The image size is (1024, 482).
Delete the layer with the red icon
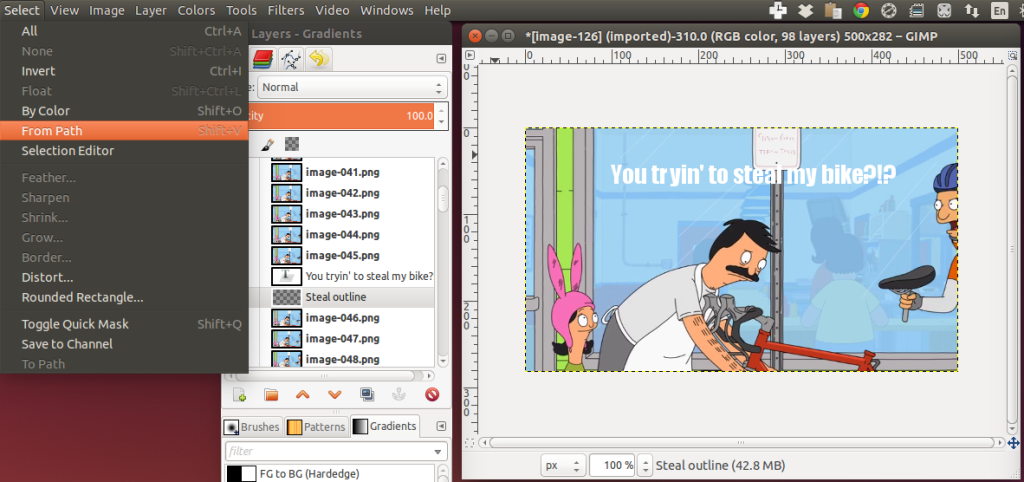[x=432, y=394]
